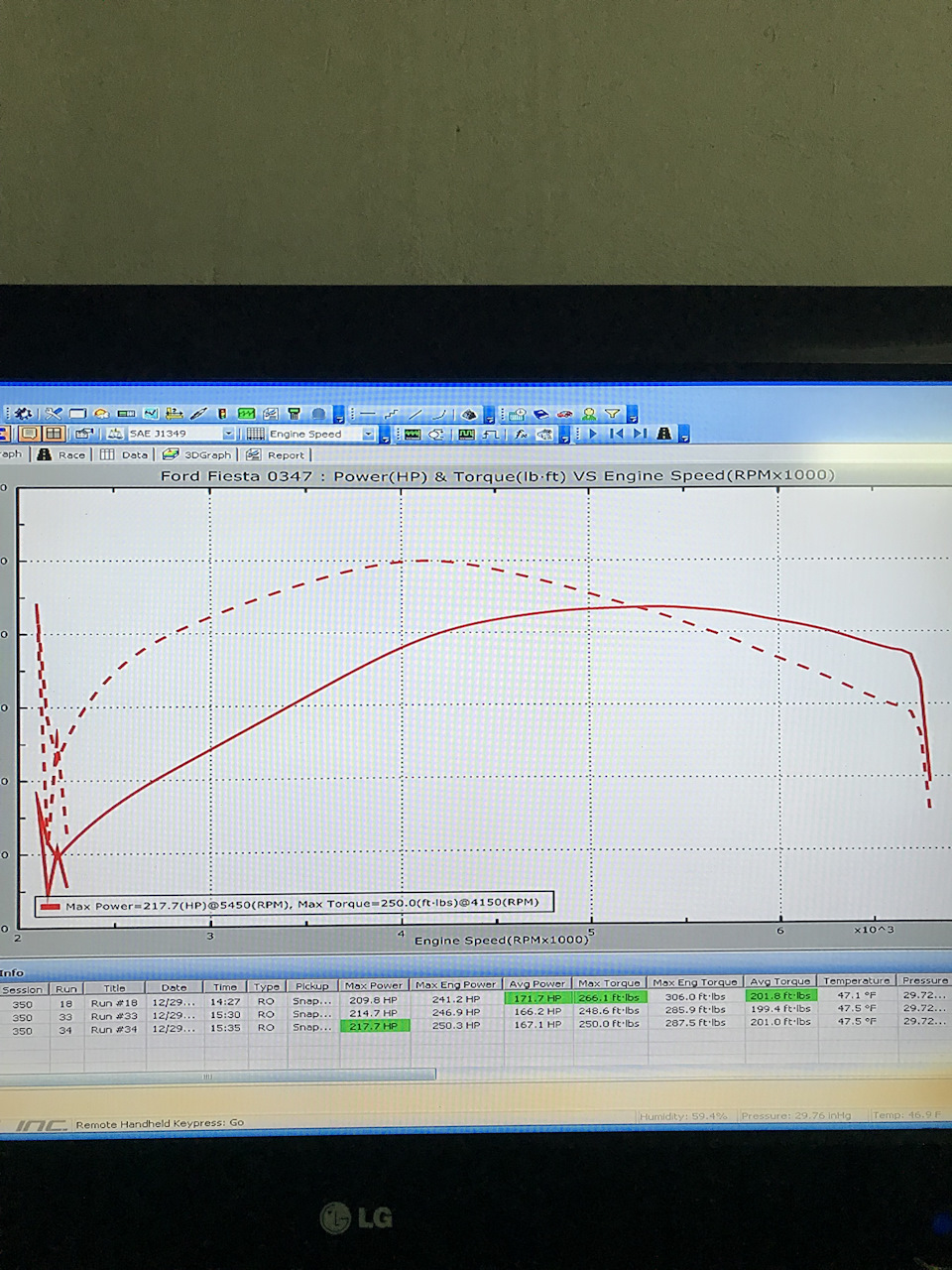Play the run with the blue play arrow

pyautogui.click(x=593, y=434)
